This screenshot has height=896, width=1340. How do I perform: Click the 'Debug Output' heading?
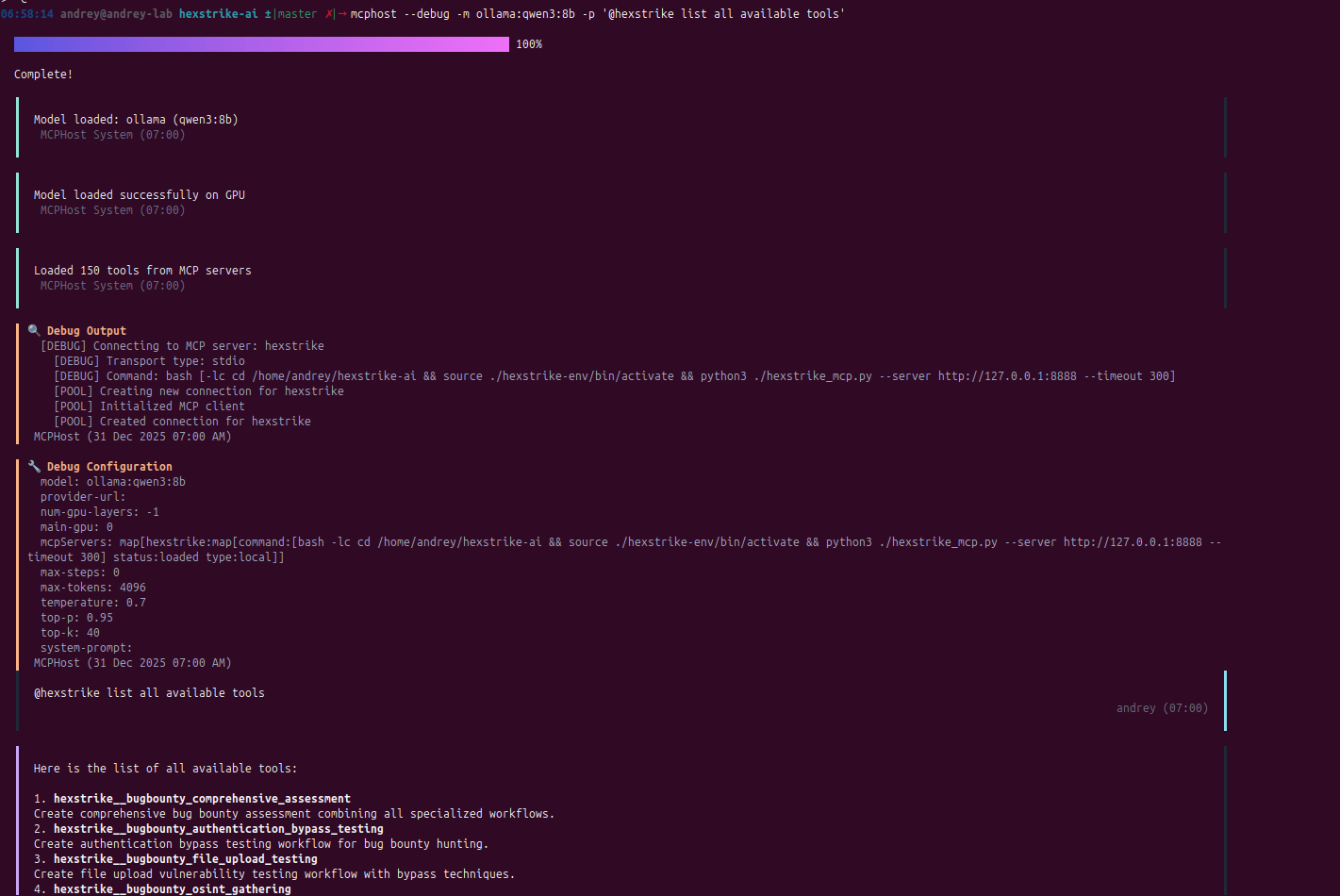pos(87,331)
